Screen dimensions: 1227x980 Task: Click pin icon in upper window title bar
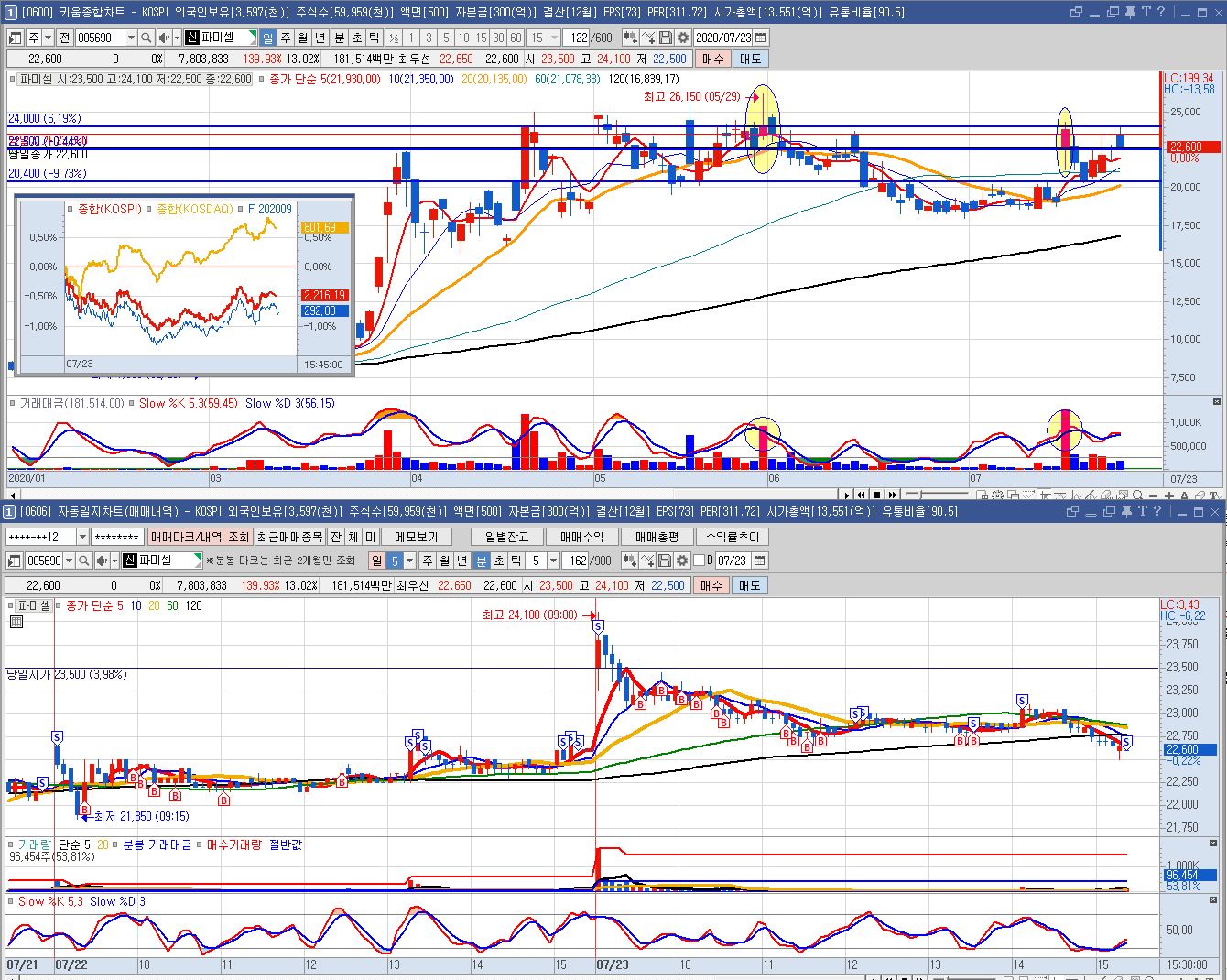tap(1130, 12)
